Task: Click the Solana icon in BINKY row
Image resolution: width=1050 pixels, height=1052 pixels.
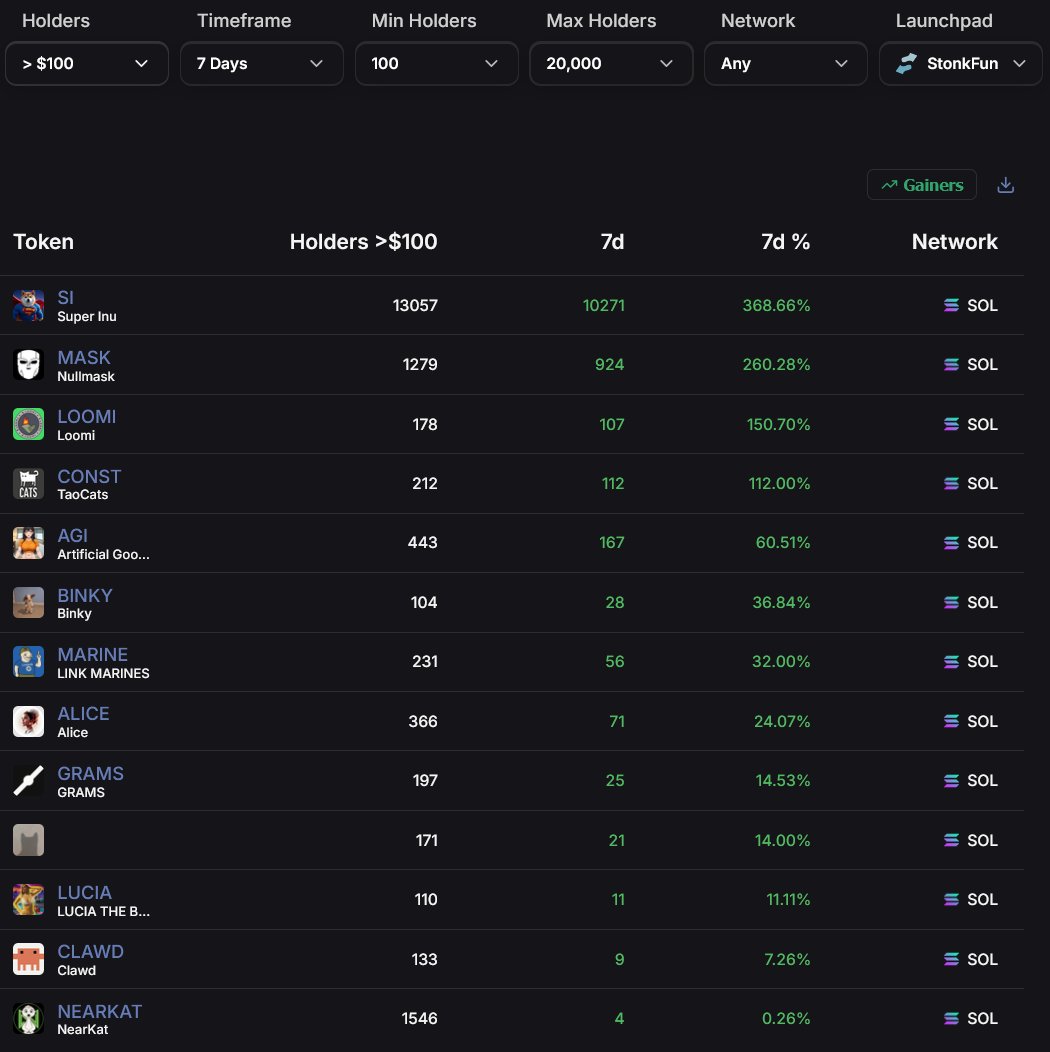Action: click(x=951, y=602)
